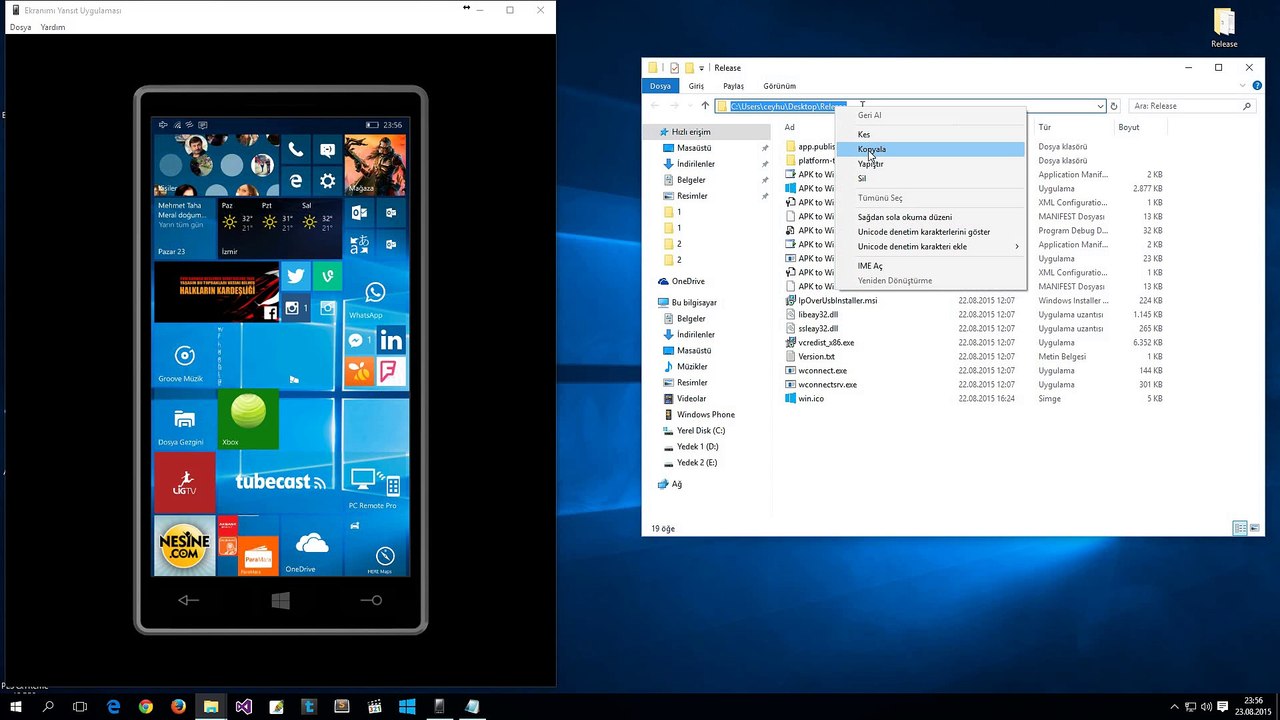Go up one folder with the arrow
The image size is (1280, 720).
coord(705,106)
